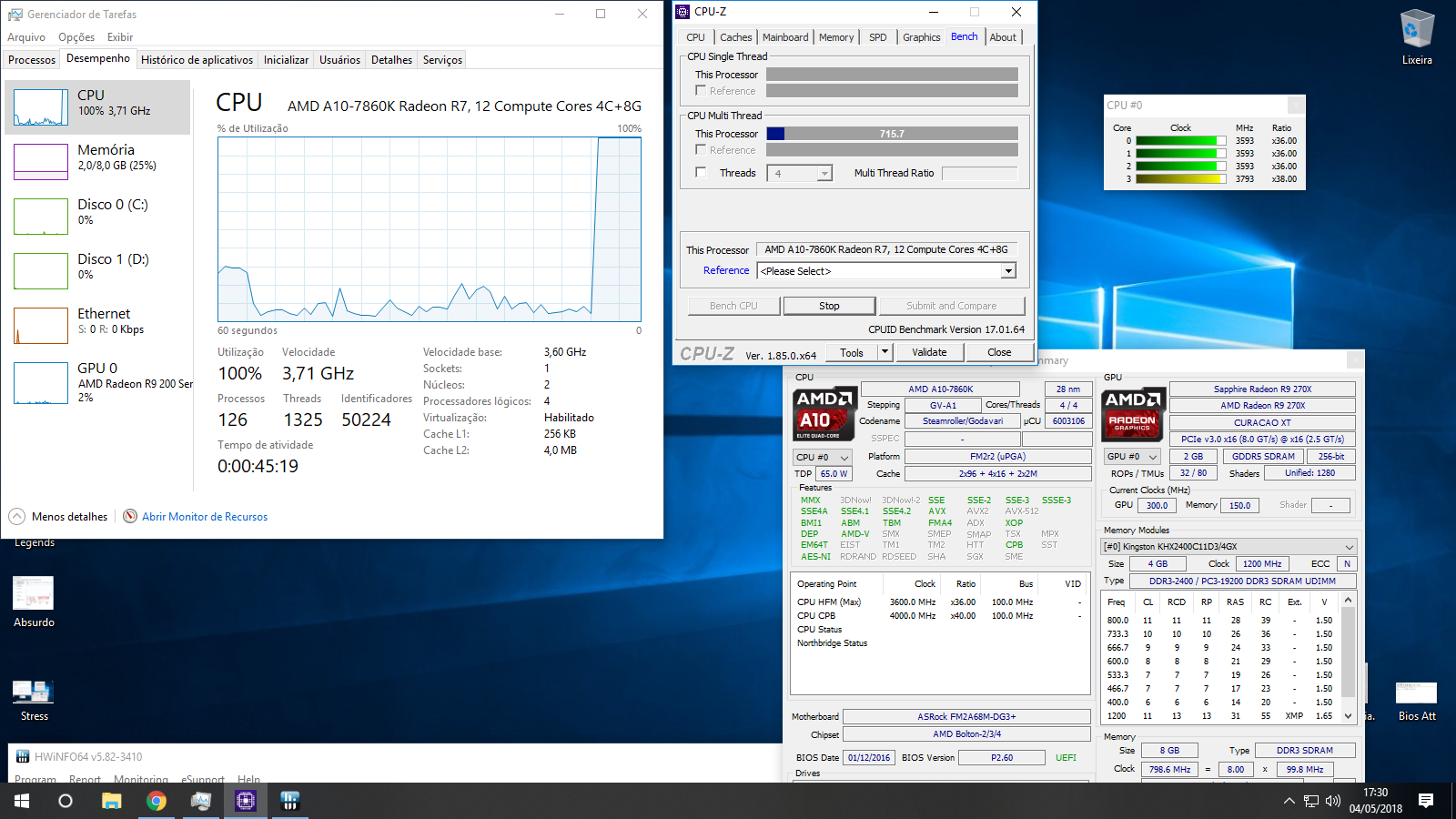Click the HWiNFO64 title bar icon
Screen dimensions: 1456x819
[x=21, y=756]
